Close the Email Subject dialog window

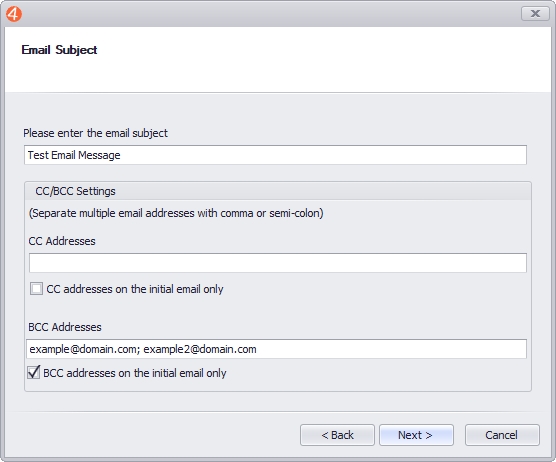[x=535, y=13]
